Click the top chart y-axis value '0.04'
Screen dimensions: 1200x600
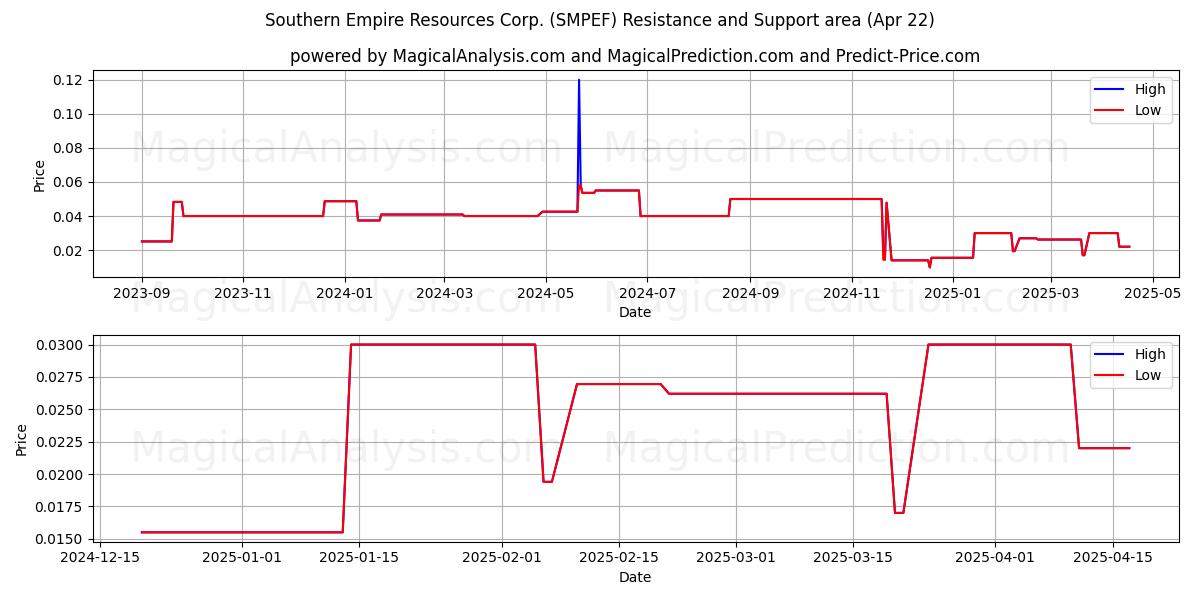(x=70, y=216)
